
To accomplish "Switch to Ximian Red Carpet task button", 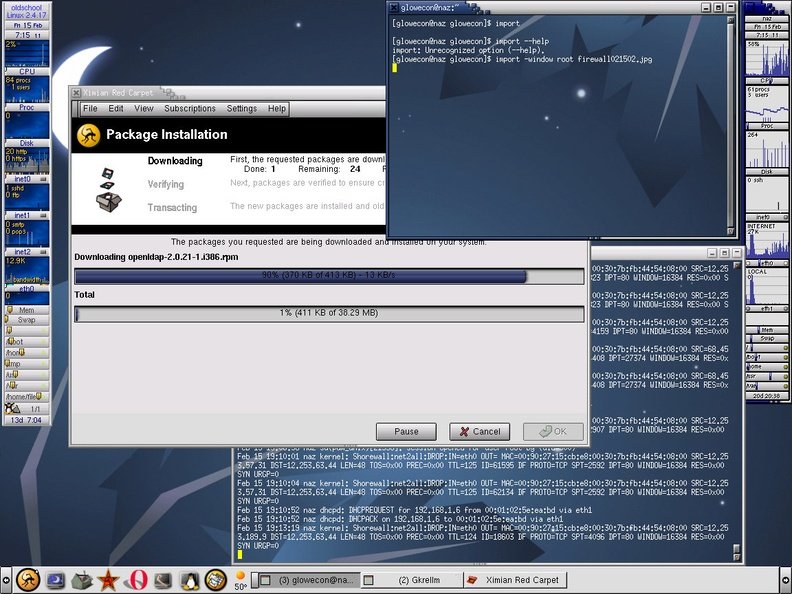I will coord(515,580).
